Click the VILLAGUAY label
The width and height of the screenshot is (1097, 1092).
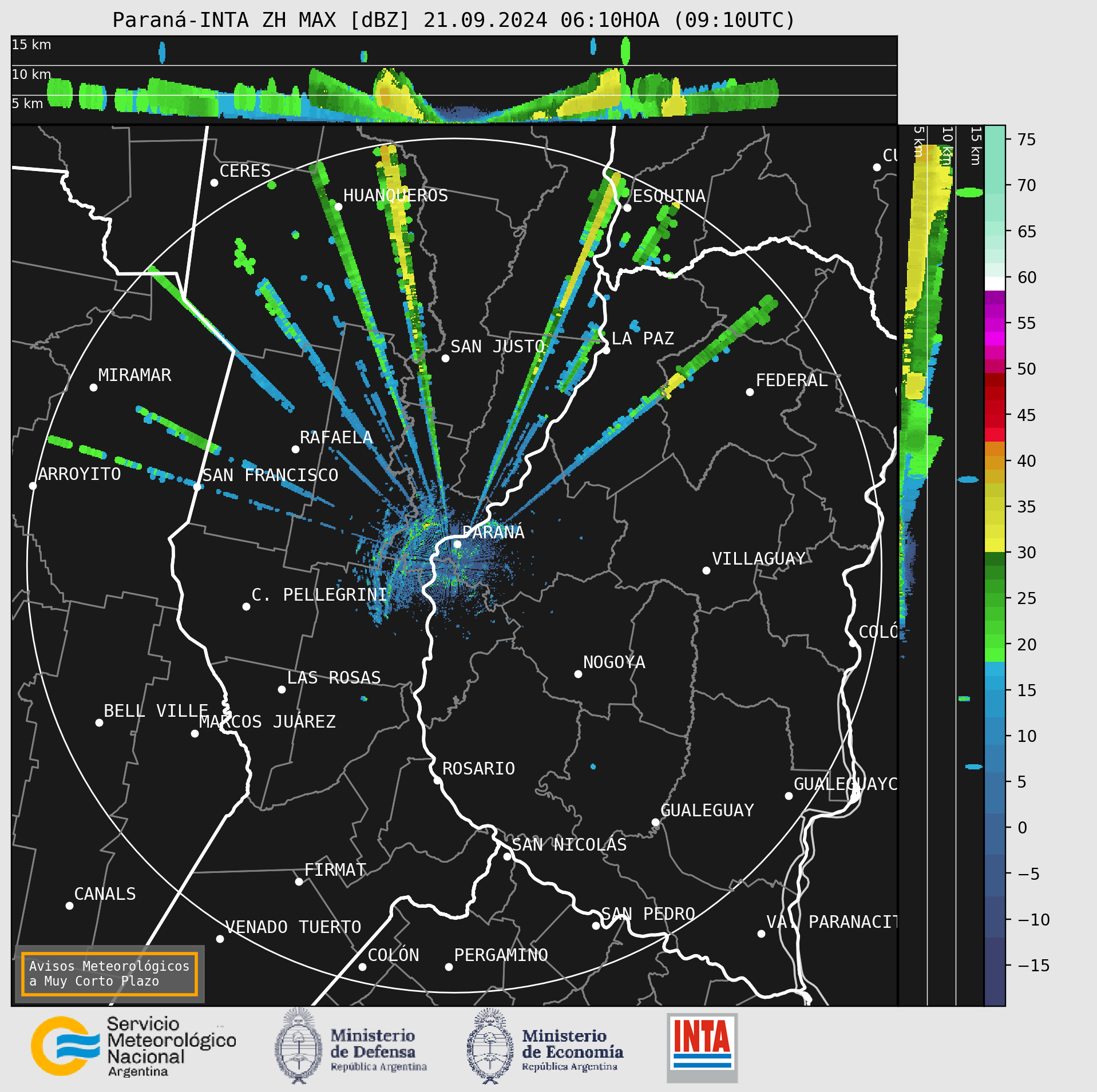tap(759, 559)
